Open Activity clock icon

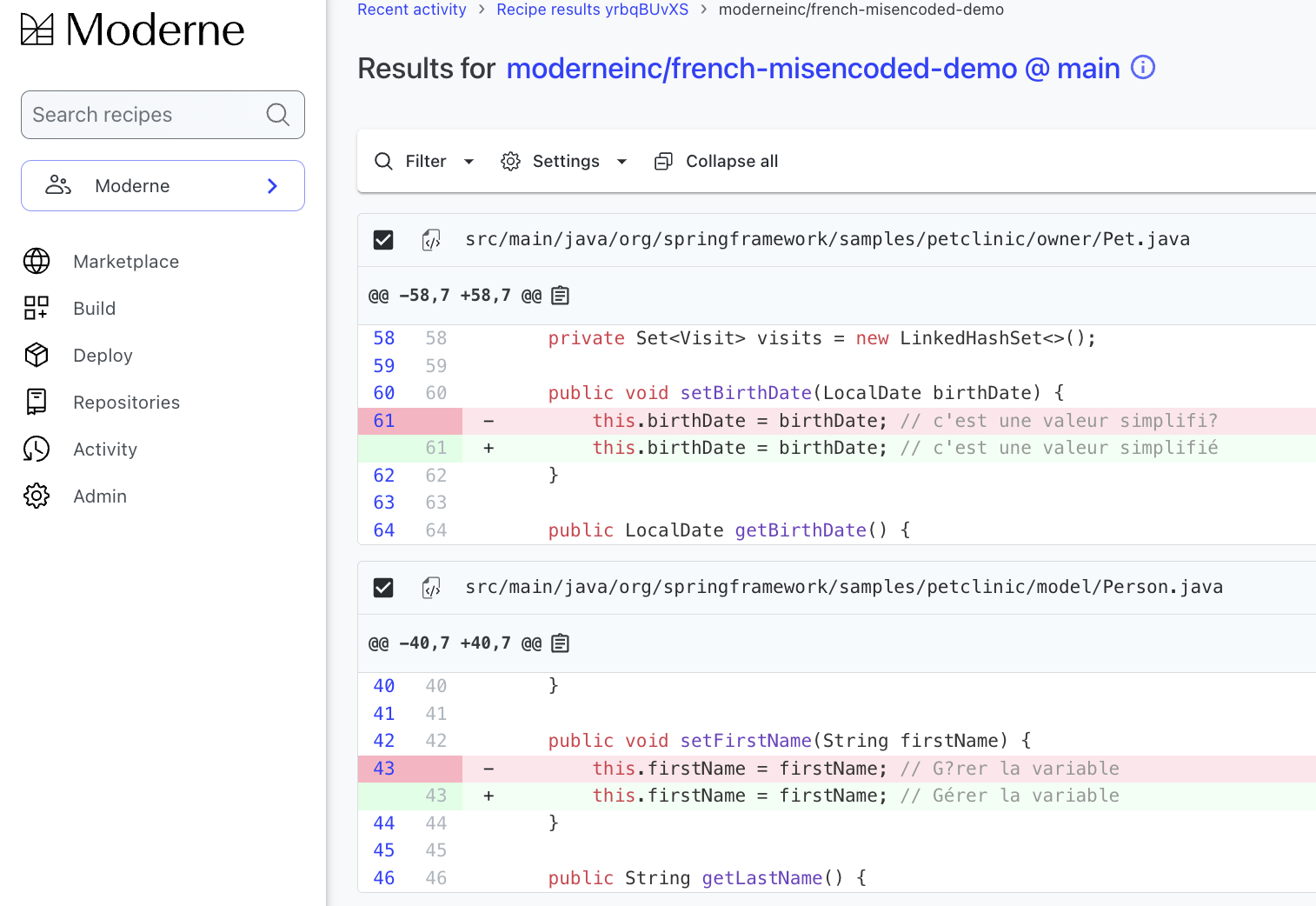pos(37,449)
